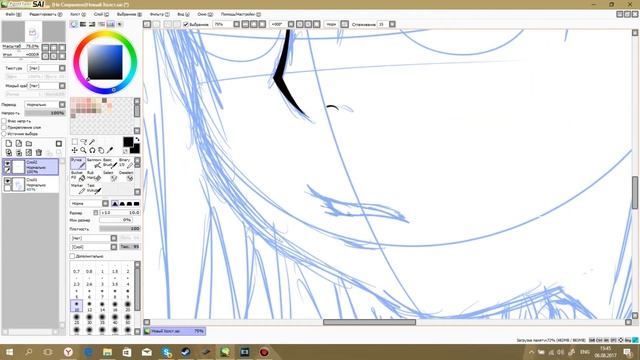Hide the bottom sketch layer eye icon
This screenshot has width=640, height=360.
coord(7,181)
